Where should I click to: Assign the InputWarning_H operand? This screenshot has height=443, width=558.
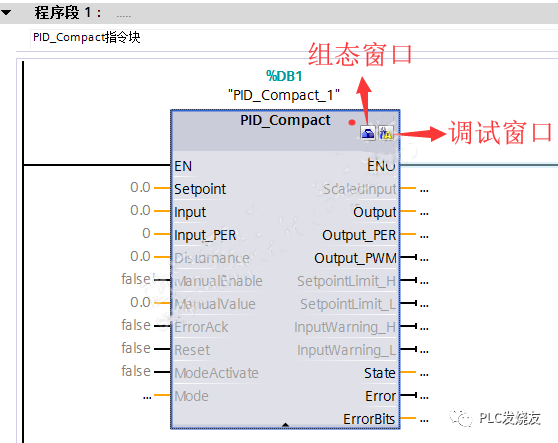click(x=424, y=328)
